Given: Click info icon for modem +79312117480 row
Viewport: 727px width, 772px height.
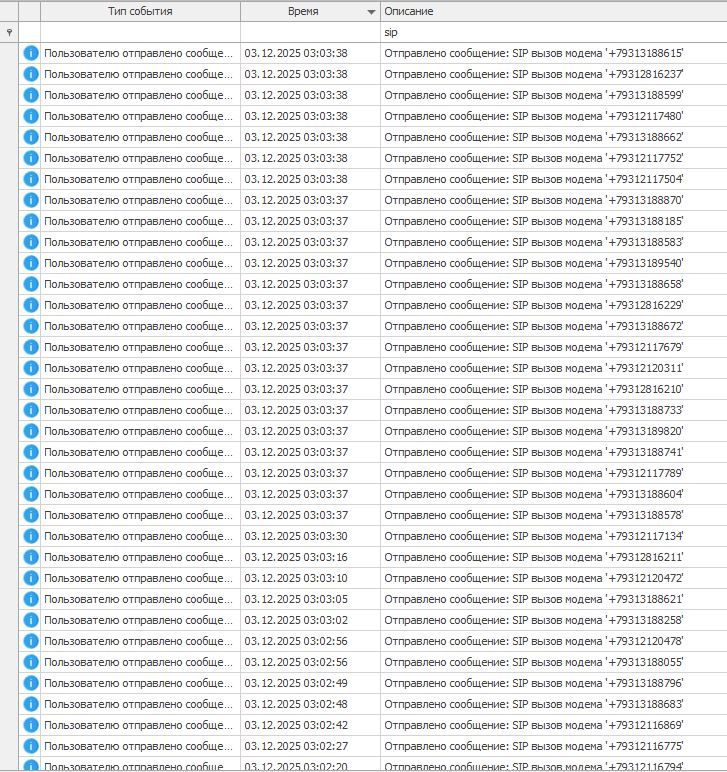Looking at the screenshot, I should coord(30,116).
